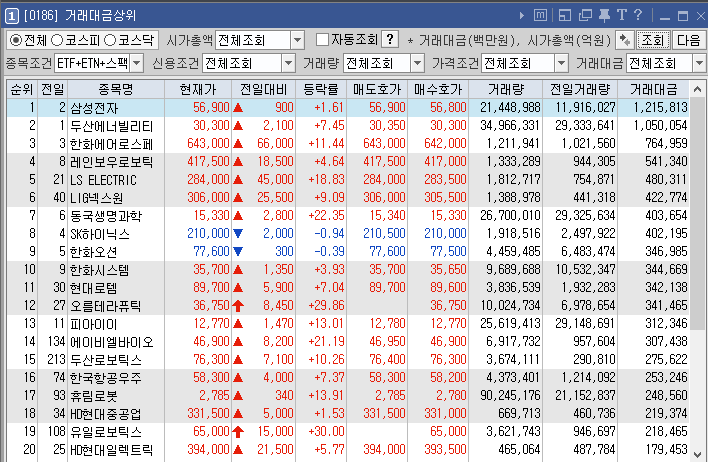Open help with the title bar question mark
The width and height of the screenshot is (708, 462).
[638, 15]
